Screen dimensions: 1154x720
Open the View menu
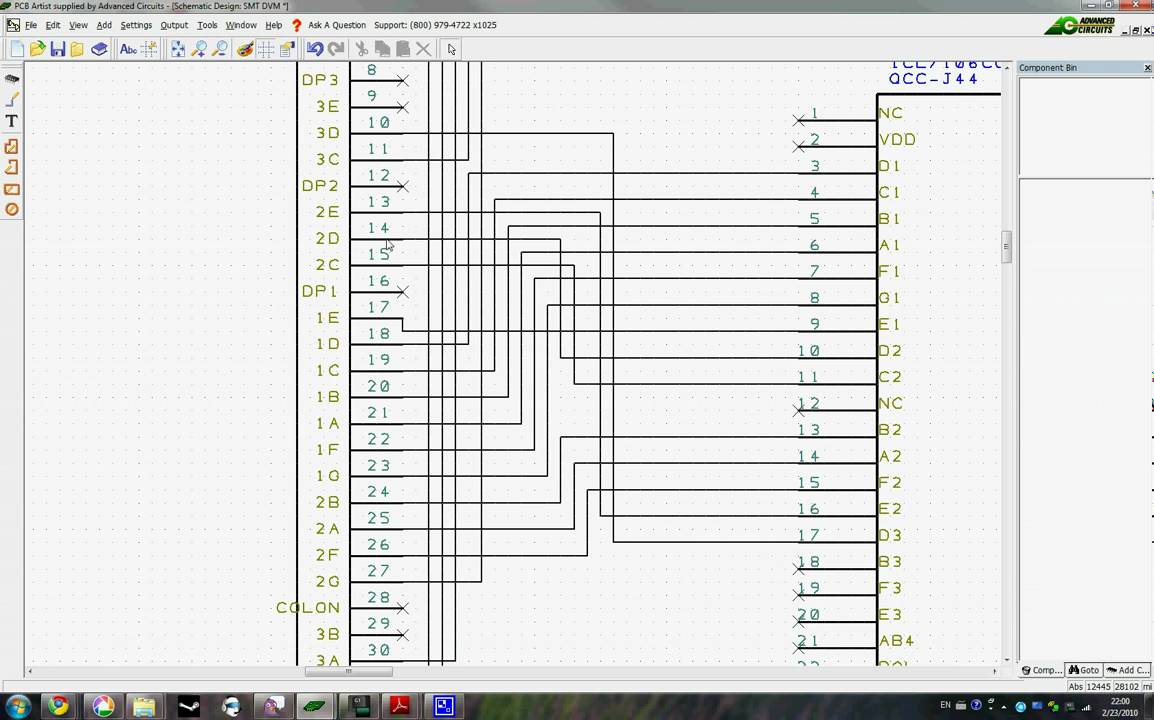click(78, 25)
